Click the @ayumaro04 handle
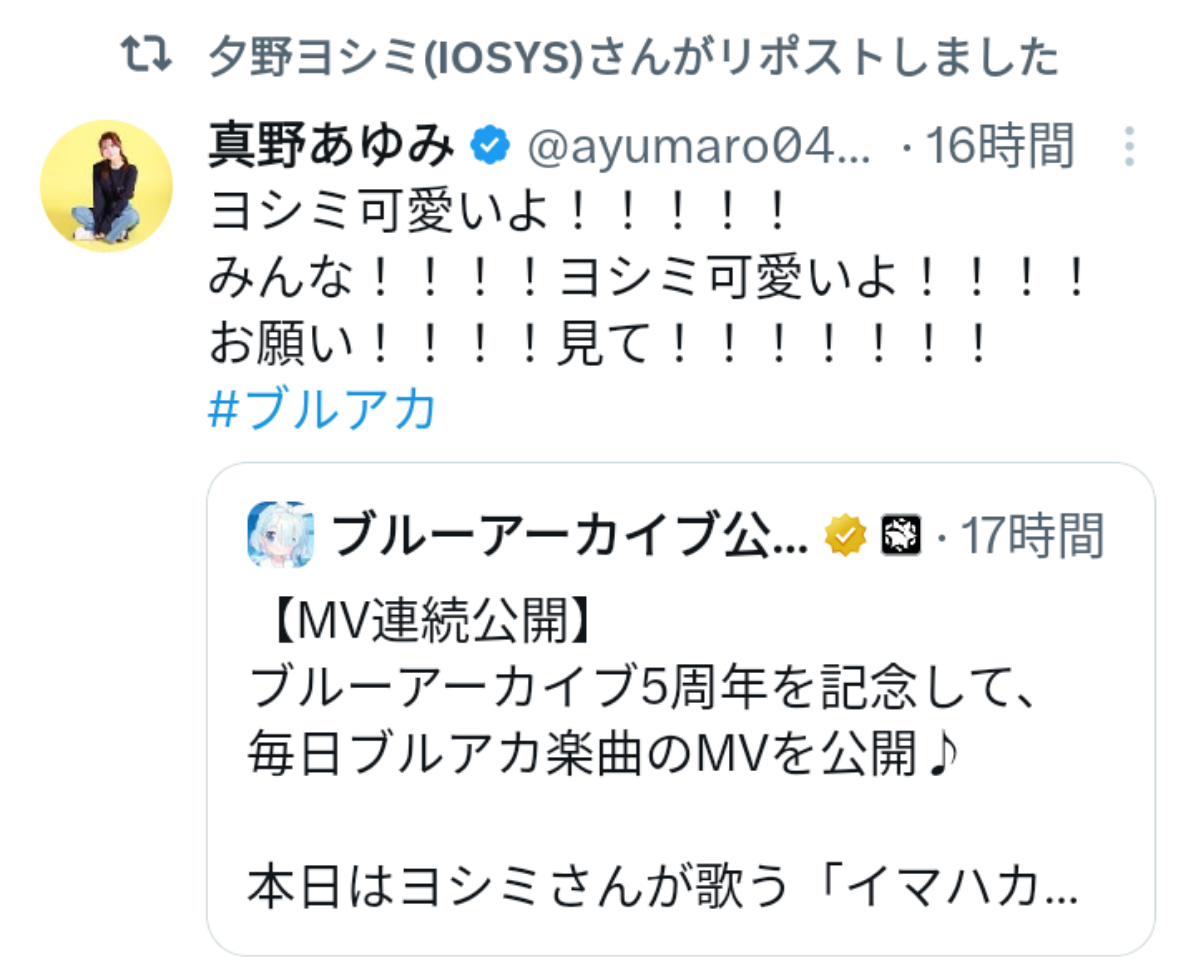Viewport: 1196px width, 960px height. coord(698,146)
